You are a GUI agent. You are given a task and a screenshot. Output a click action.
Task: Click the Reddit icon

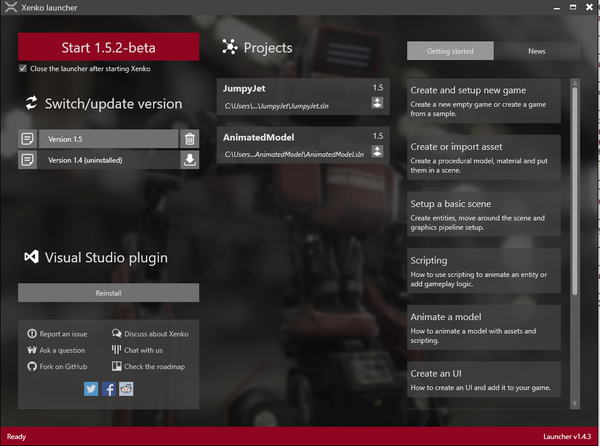(126, 389)
